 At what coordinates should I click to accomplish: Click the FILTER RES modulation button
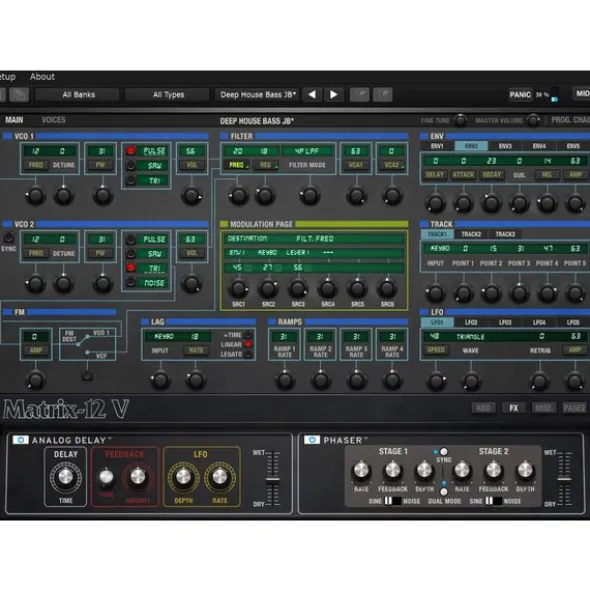point(267,165)
